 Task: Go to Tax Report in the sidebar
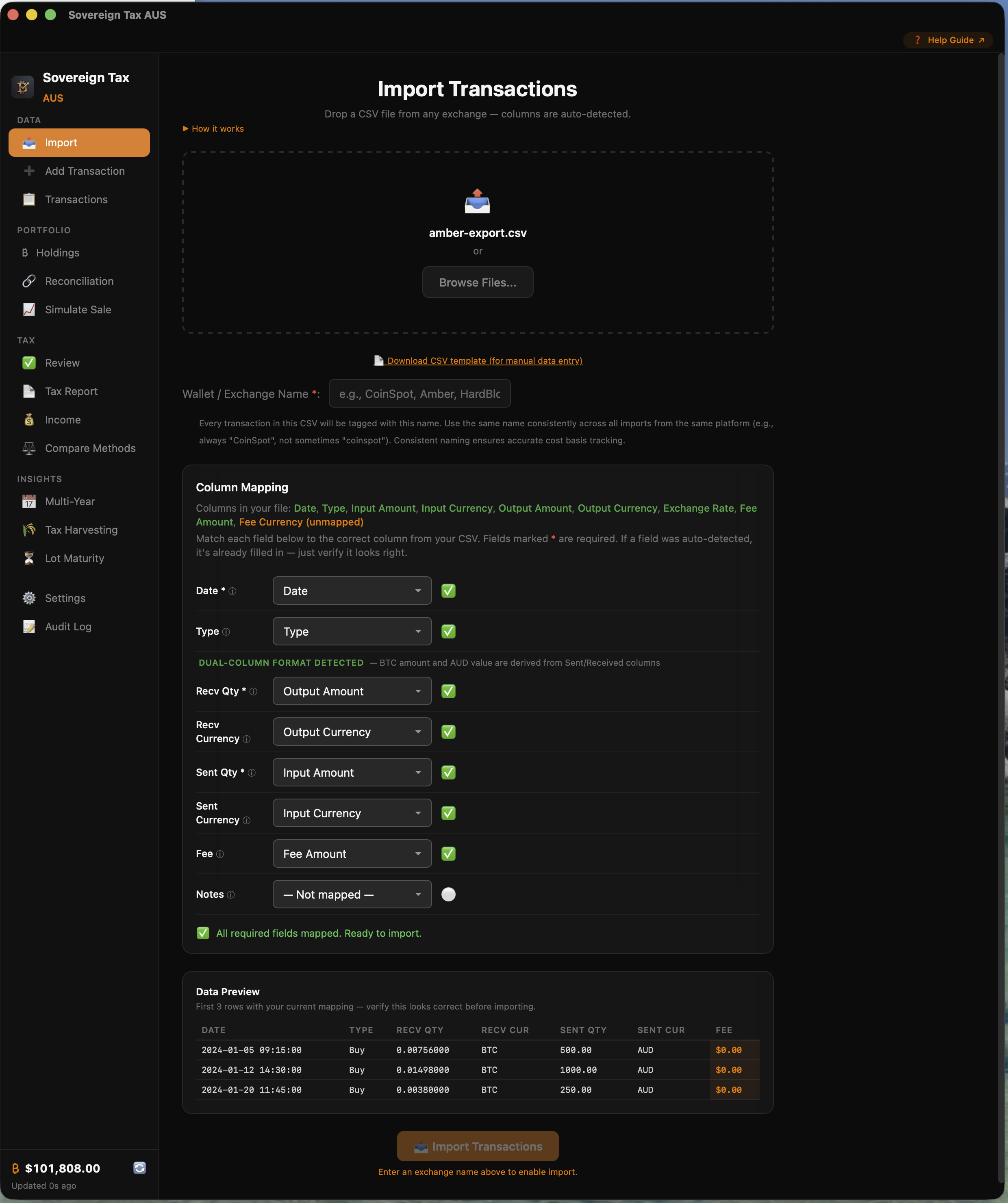click(x=71, y=391)
